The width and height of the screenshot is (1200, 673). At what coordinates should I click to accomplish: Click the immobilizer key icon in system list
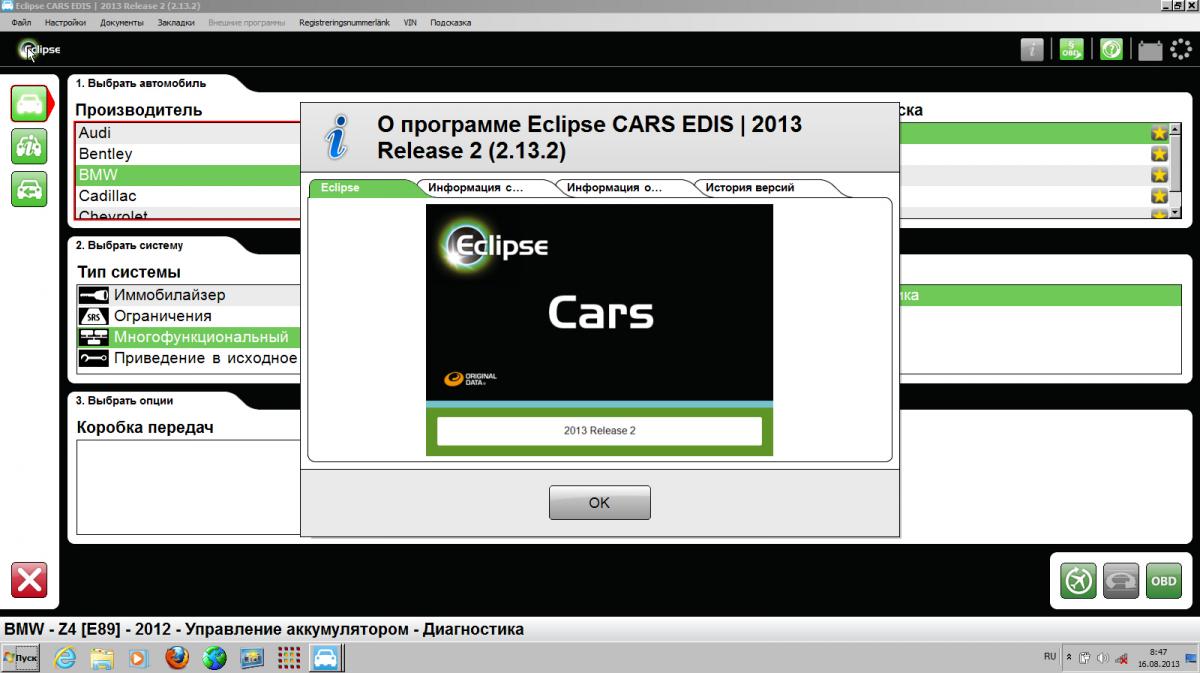pos(94,296)
